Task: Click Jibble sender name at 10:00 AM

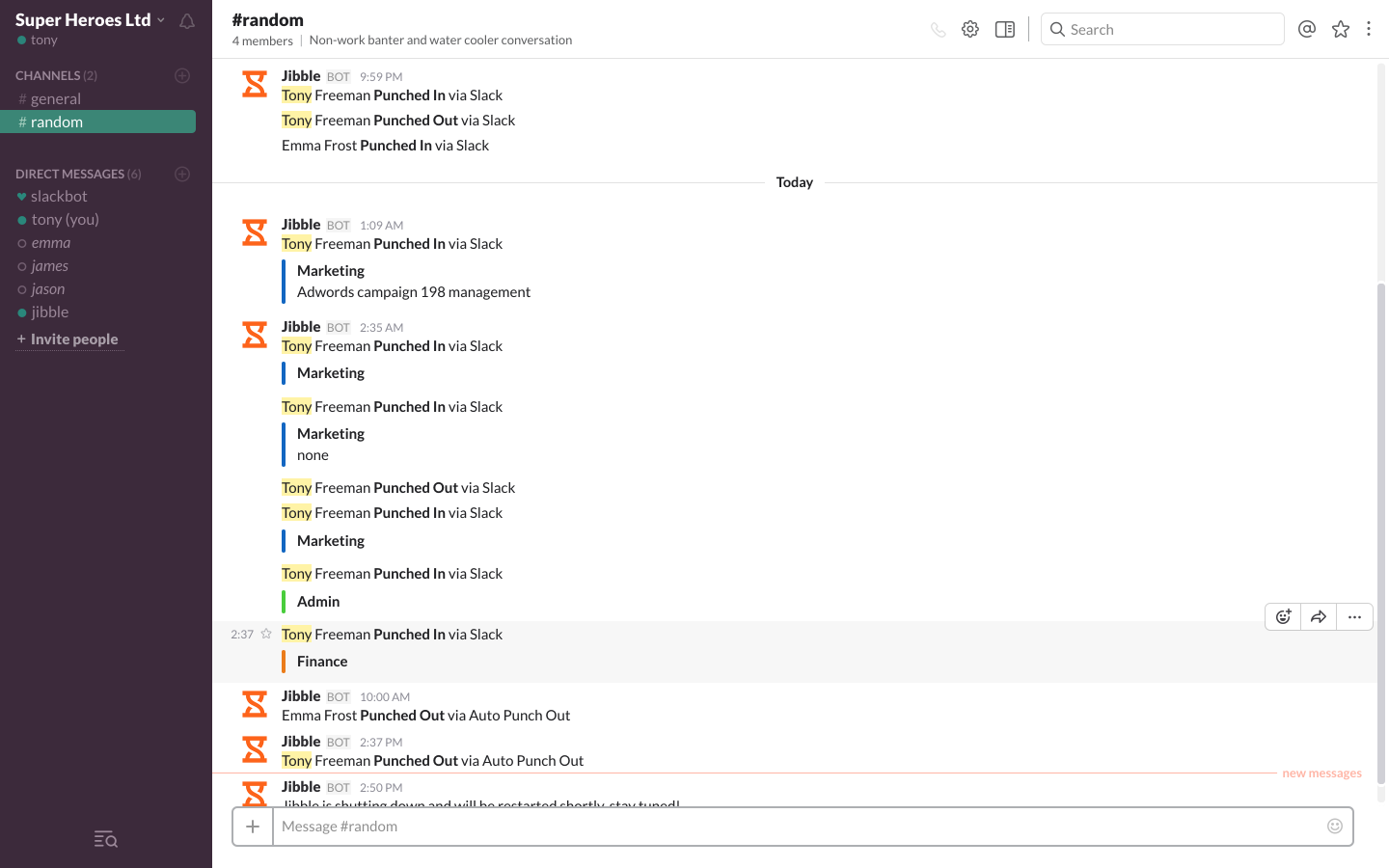Action: [301, 695]
